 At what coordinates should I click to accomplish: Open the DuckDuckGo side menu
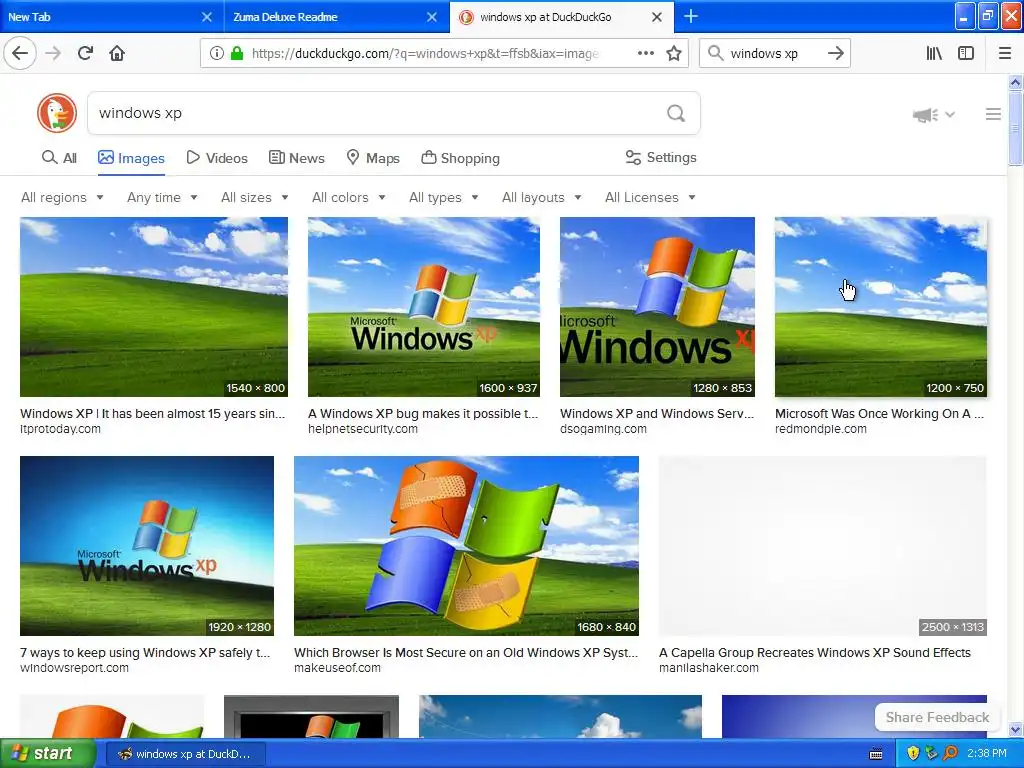(x=993, y=114)
